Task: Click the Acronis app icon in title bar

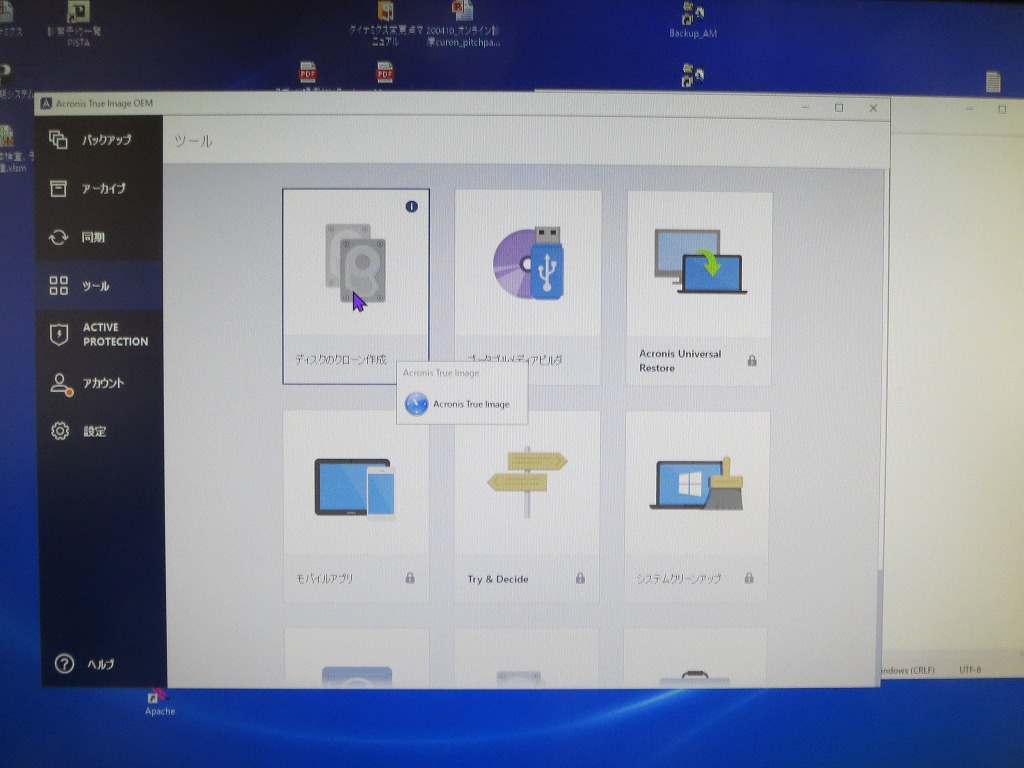Action: coord(46,103)
